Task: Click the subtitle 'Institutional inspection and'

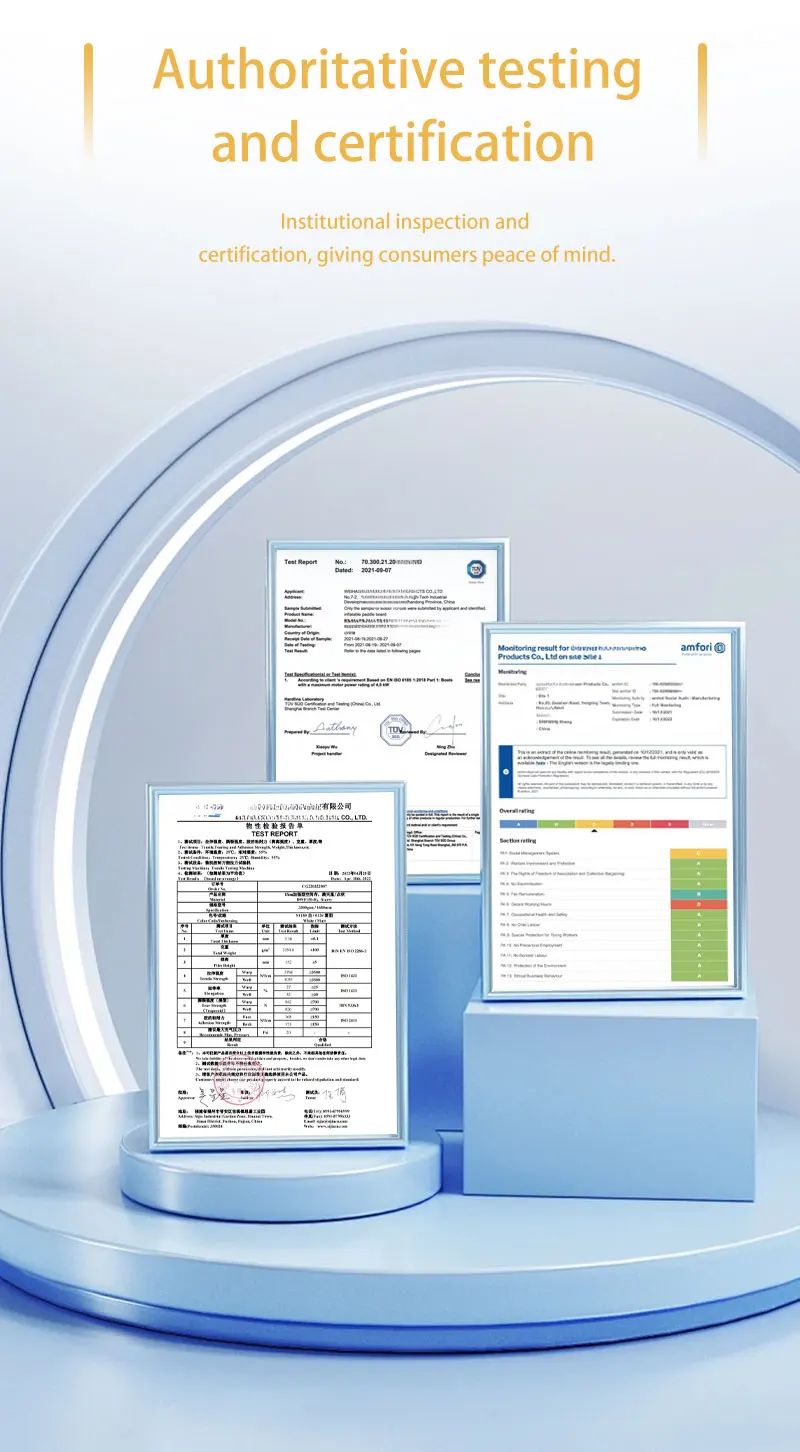Action: pos(405,221)
